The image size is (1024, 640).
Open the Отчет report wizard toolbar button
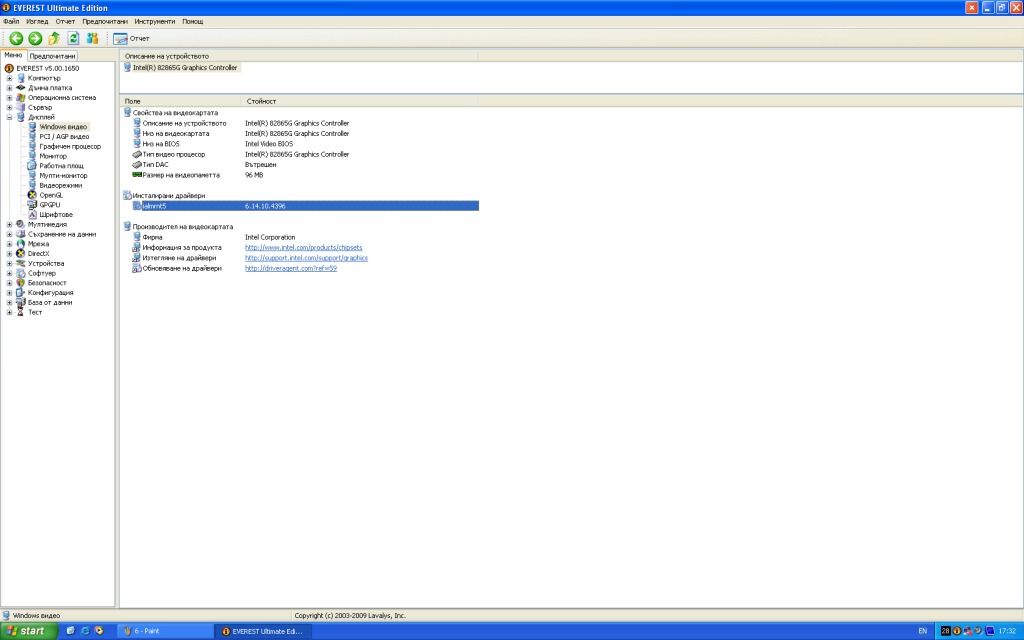[131, 39]
